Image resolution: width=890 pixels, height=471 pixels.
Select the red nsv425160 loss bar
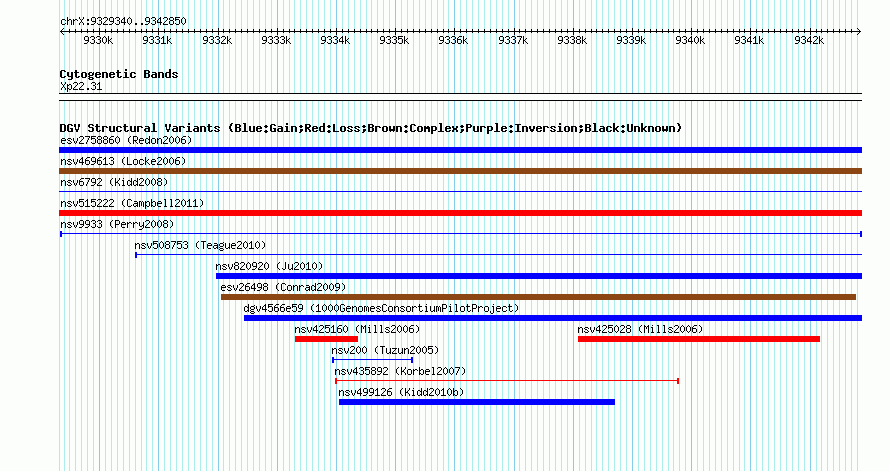[326, 339]
